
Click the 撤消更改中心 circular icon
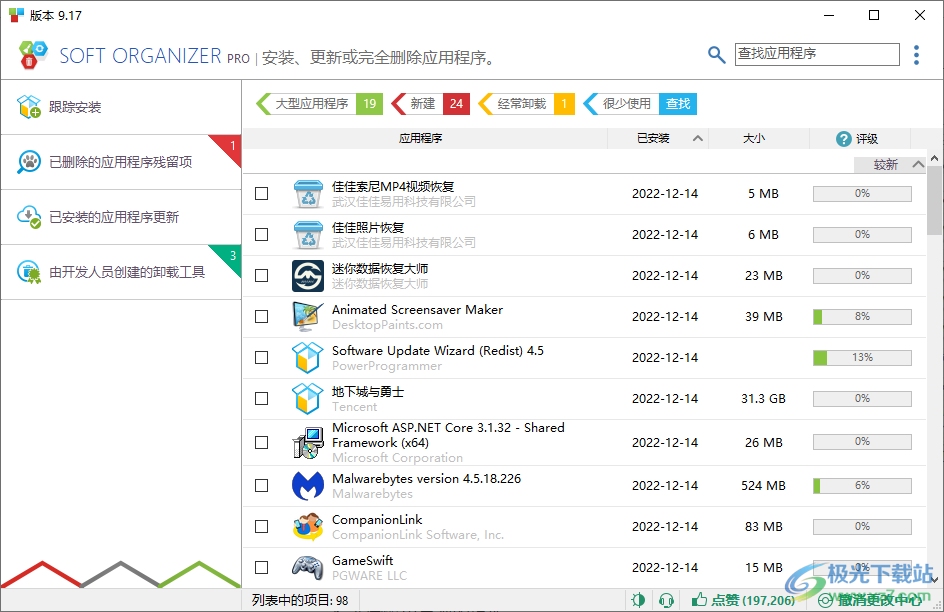[x=825, y=600]
